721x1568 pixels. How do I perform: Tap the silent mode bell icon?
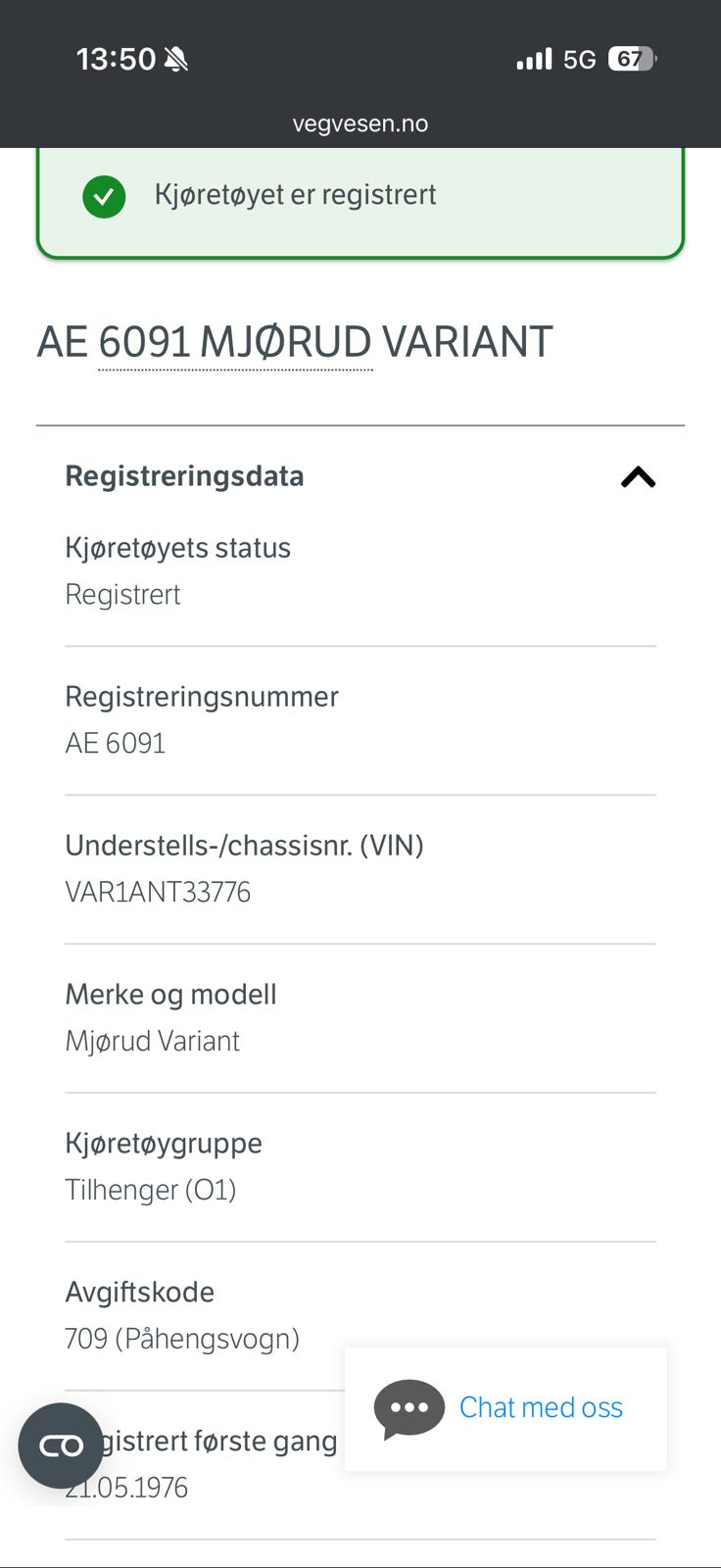coord(176,60)
